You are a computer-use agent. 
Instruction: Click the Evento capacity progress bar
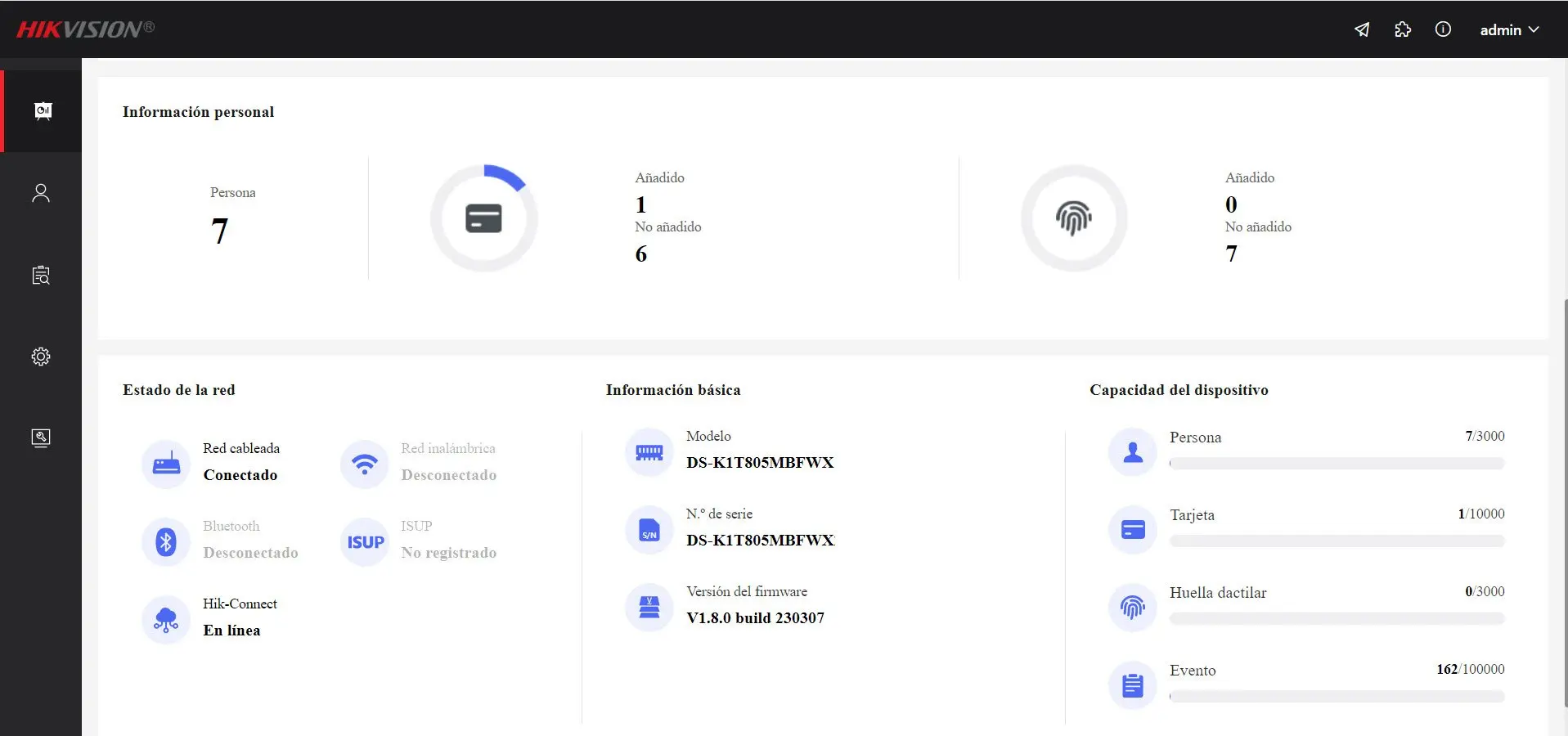[1337, 697]
